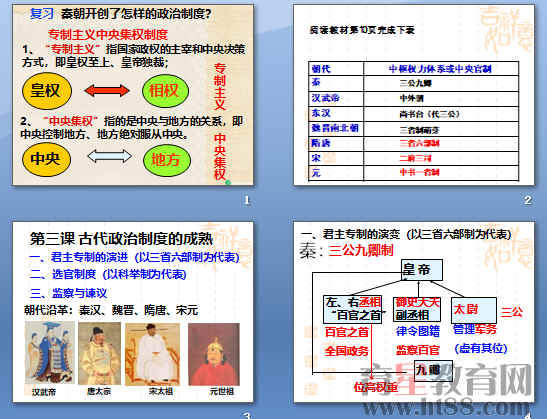Click the 太尉 box in diagram
Screen dimensions: 547x419
coord(473,310)
